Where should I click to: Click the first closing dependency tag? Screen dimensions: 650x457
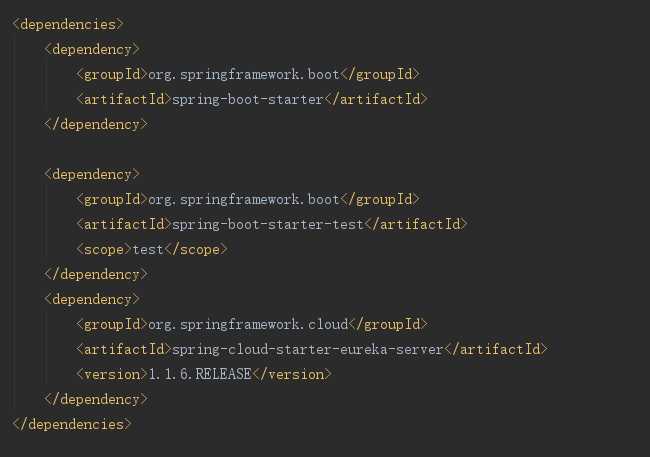pyautogui.click(x=96, y=124)
